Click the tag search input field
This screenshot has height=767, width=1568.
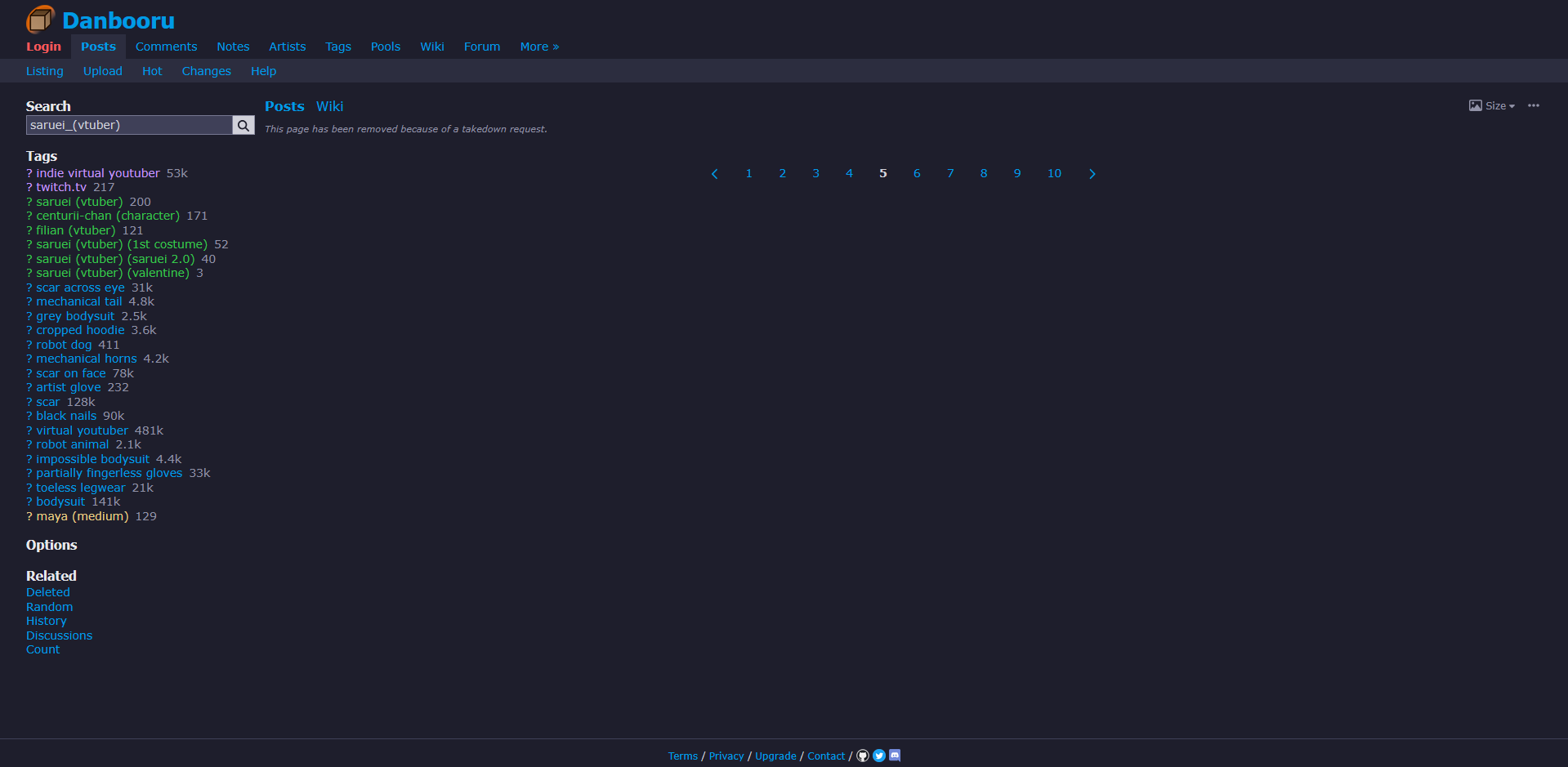[129, 125]
